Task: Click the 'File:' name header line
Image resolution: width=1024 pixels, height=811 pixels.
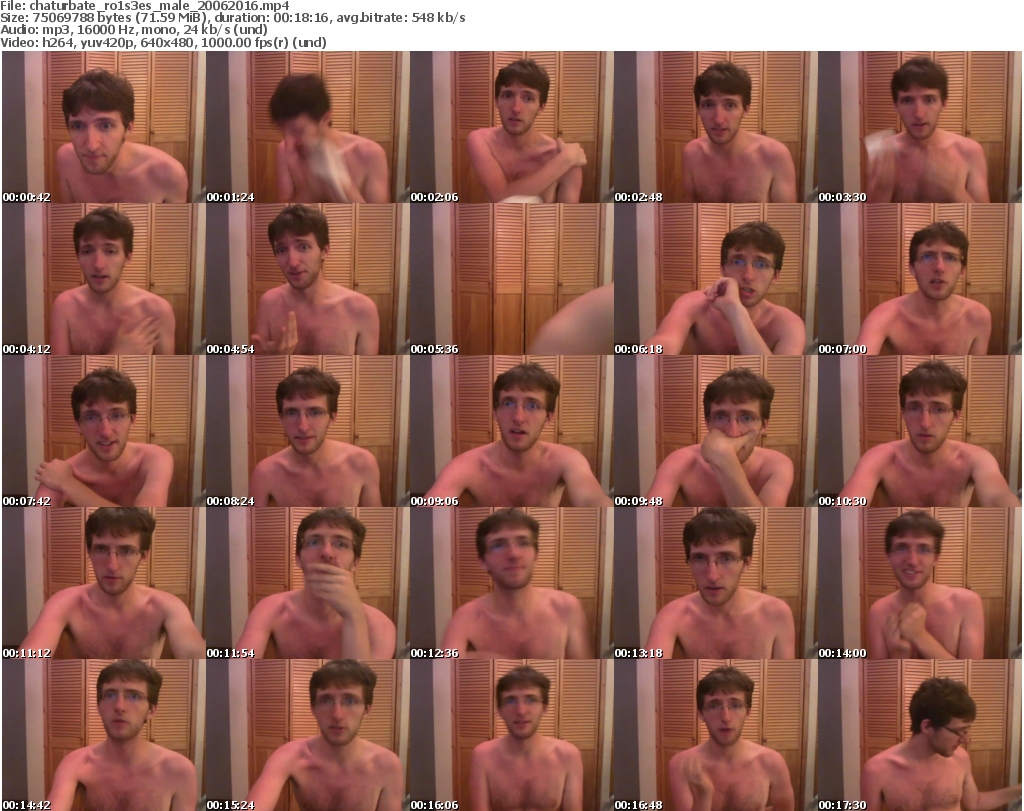Action: pyautogui.click(x=145, y=6)
